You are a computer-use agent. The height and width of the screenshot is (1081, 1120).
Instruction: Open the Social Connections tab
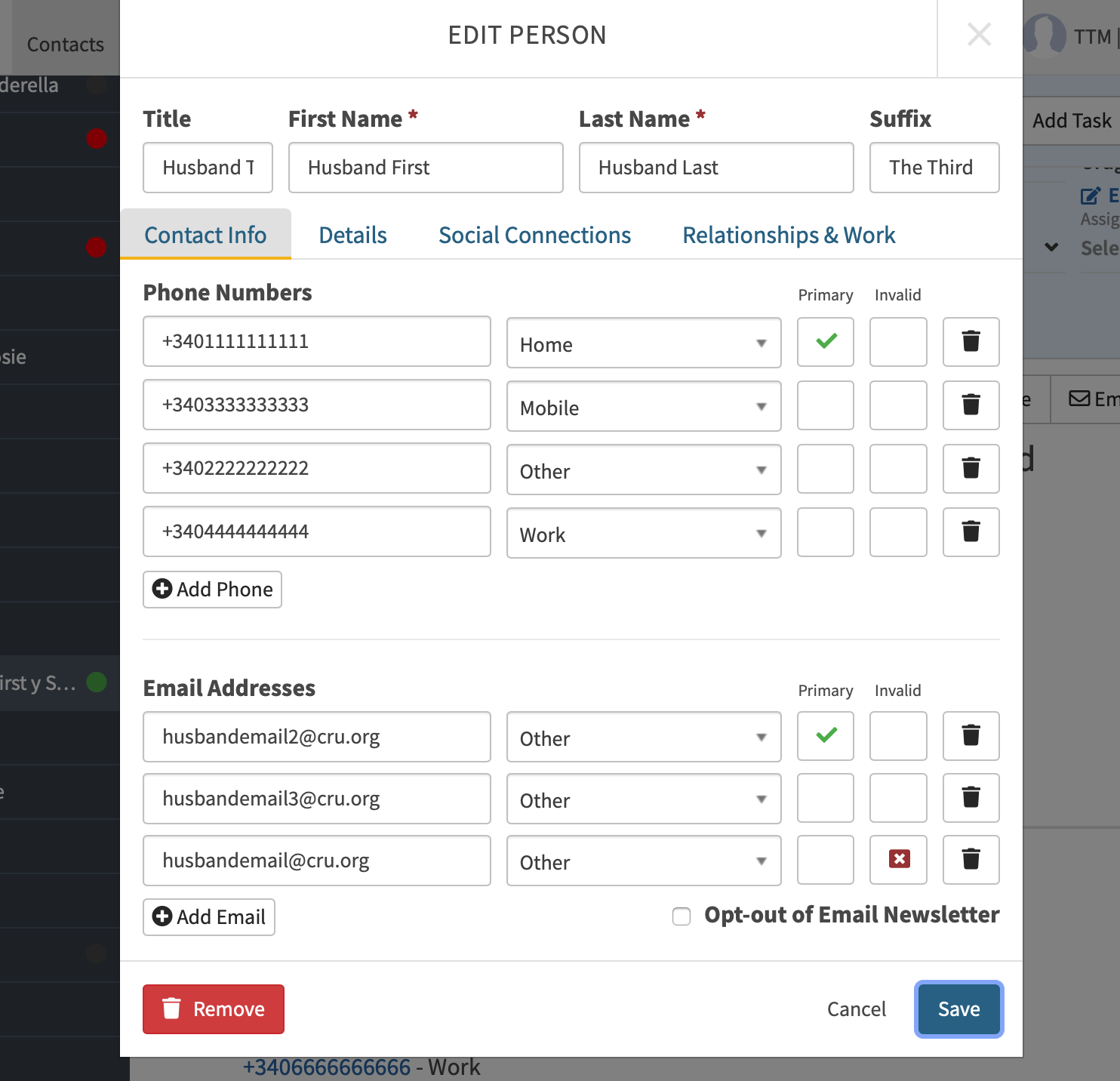[x=535, y=235]
